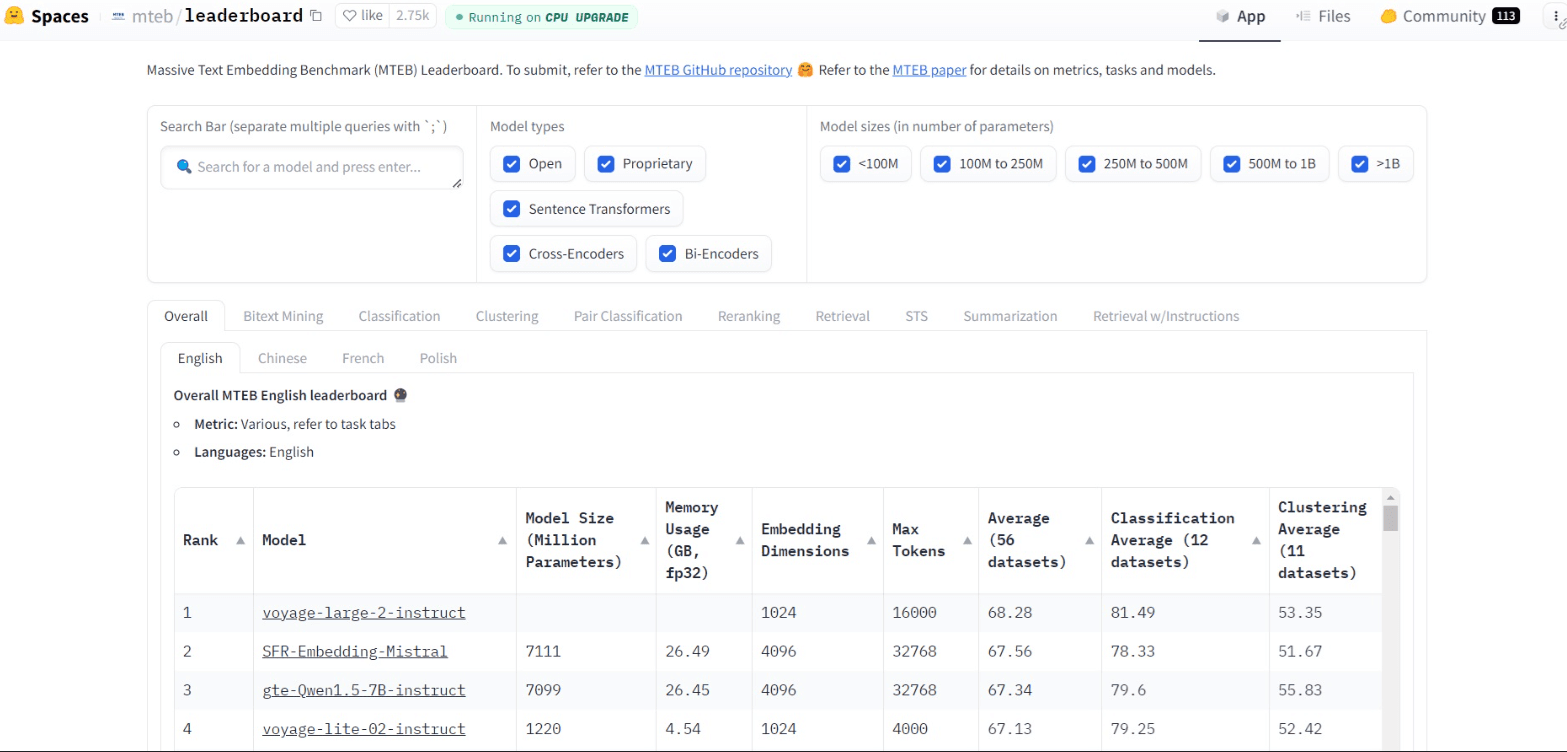Copy the mteb/leaderboard repository name

(316, 16)
